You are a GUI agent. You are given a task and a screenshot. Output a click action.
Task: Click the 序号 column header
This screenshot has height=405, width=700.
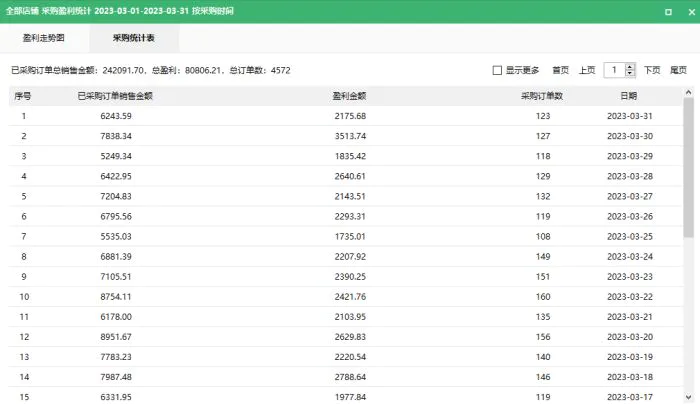click(23, 96)
